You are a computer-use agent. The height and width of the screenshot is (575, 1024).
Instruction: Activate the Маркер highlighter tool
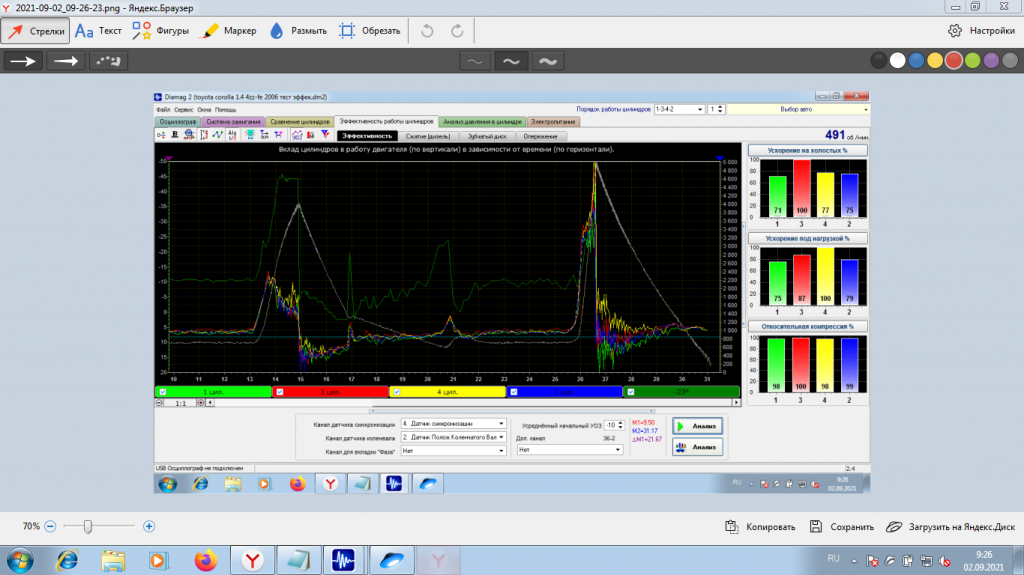[229, 31]
